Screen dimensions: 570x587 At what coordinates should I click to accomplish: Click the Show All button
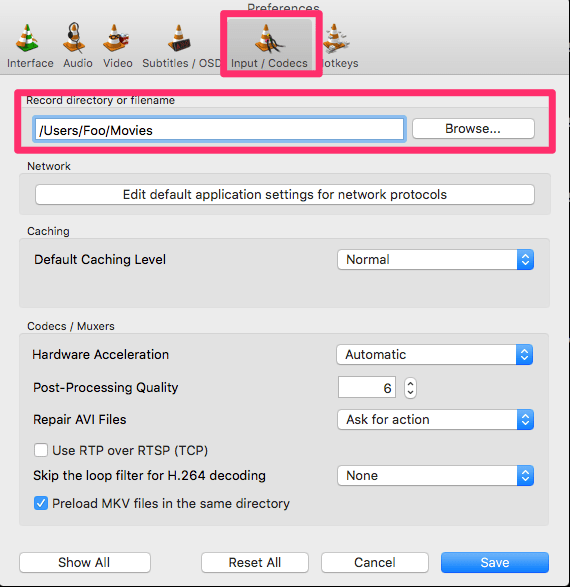85,562
